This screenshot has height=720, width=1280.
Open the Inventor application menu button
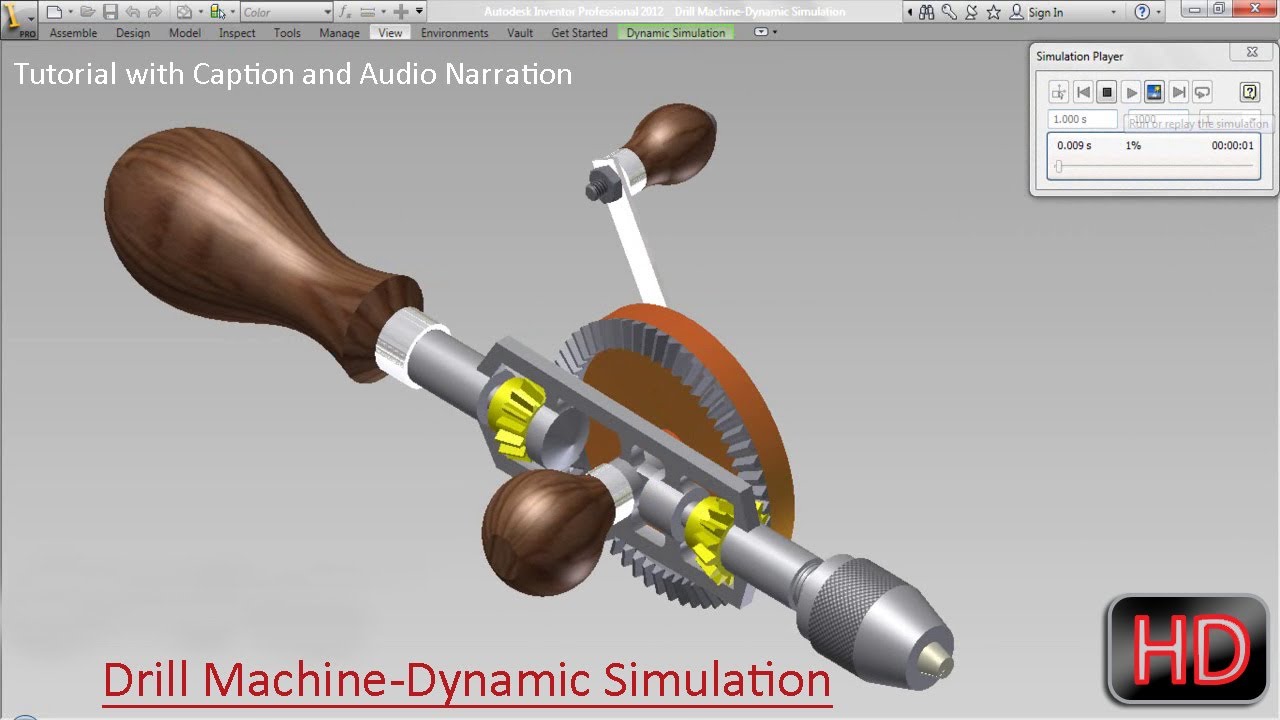(18, 20)
